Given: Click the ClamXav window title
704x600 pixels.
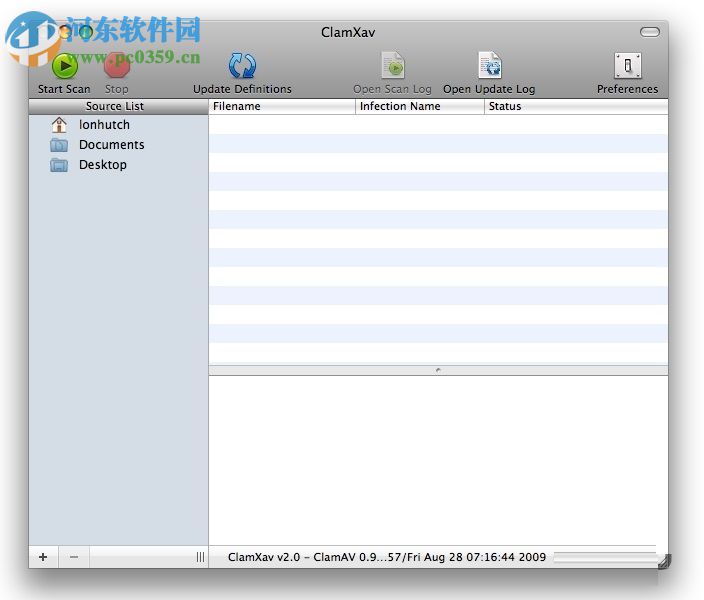Looking at the screenshot, I should pos(348,32).
